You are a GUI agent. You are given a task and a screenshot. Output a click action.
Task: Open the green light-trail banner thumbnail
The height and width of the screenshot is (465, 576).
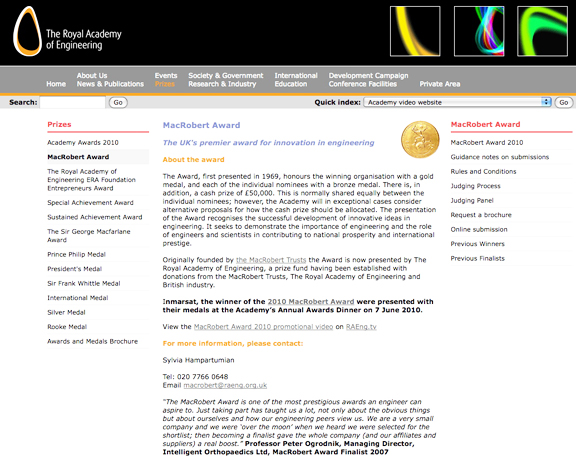542,31
